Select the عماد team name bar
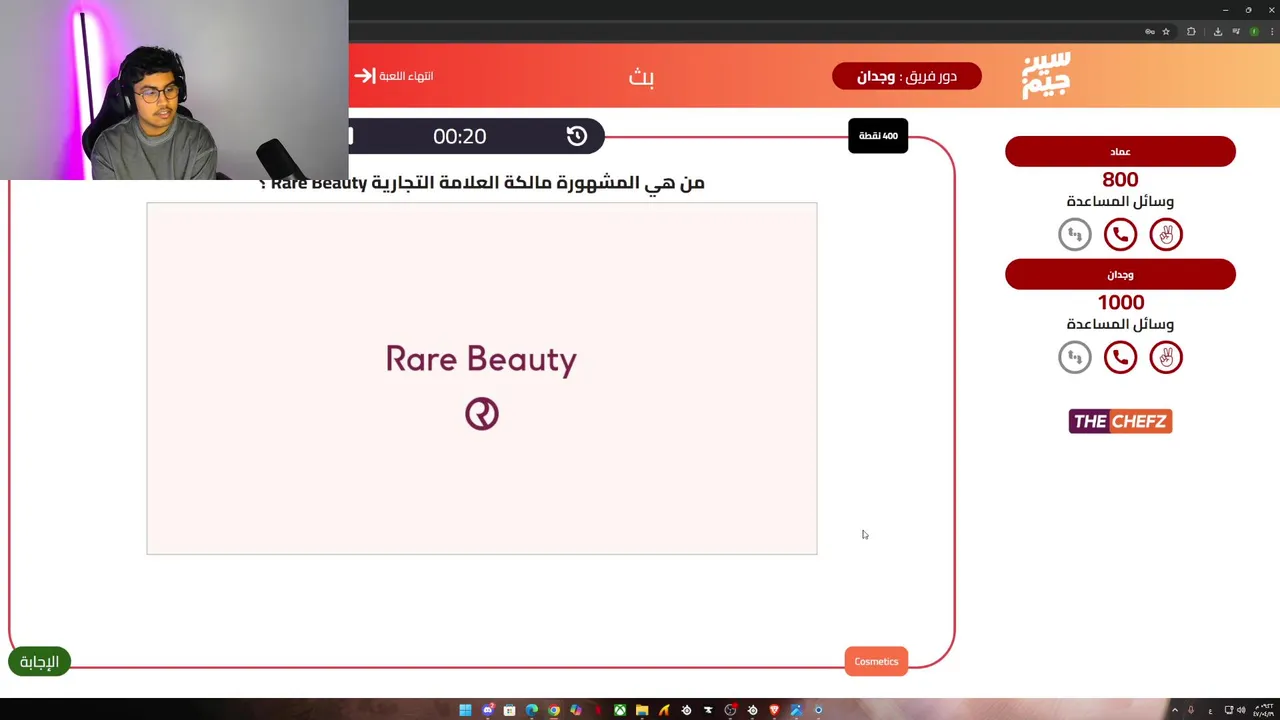 [x=1120, y=151]
